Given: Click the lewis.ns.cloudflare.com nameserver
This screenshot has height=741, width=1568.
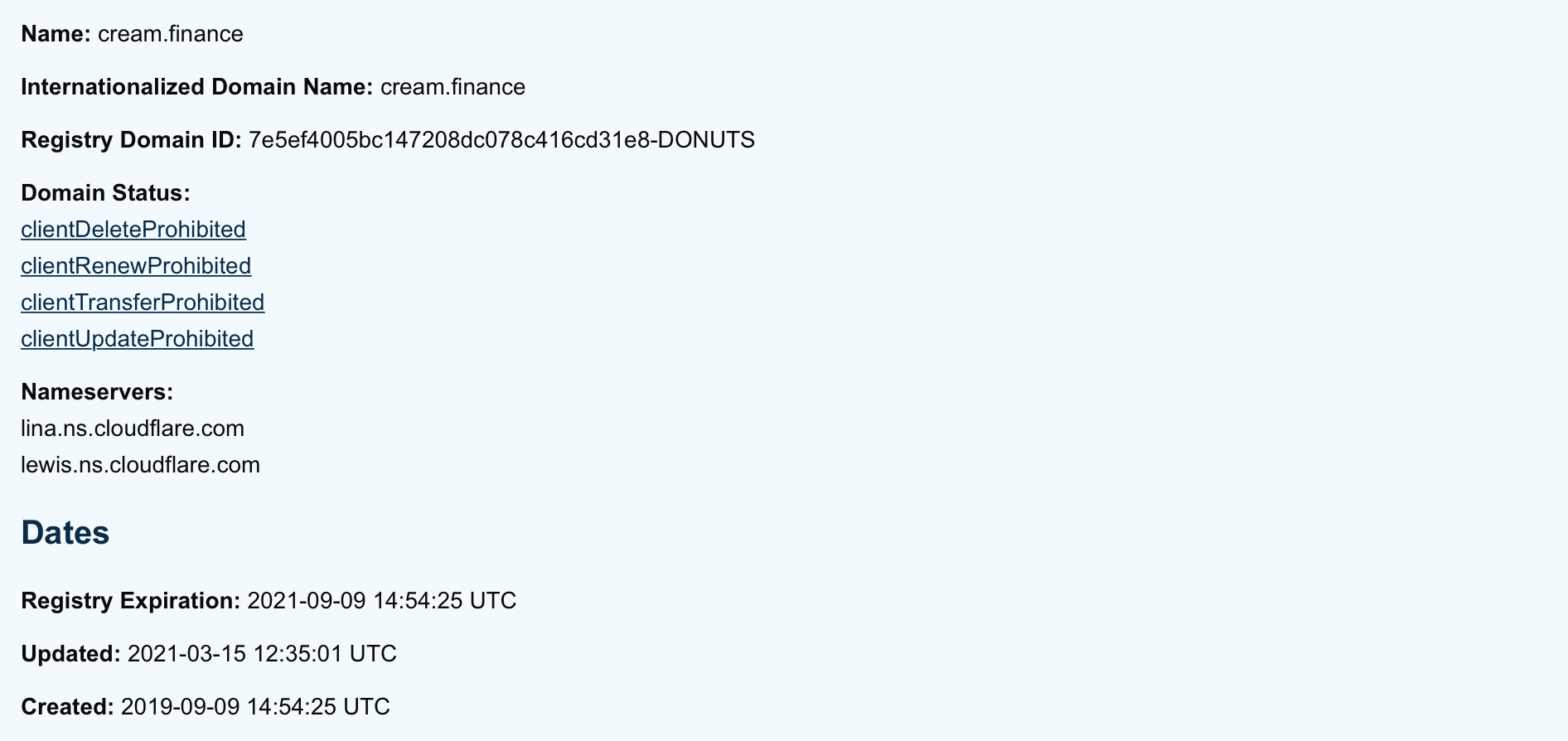Looking at the screenshot, I should 141,465.
